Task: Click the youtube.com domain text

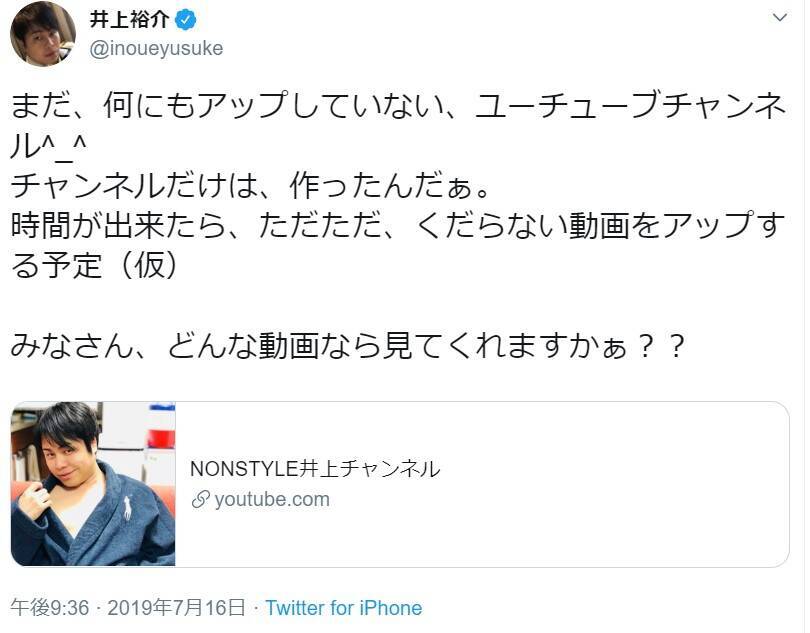Action: (x=271, y=499)
